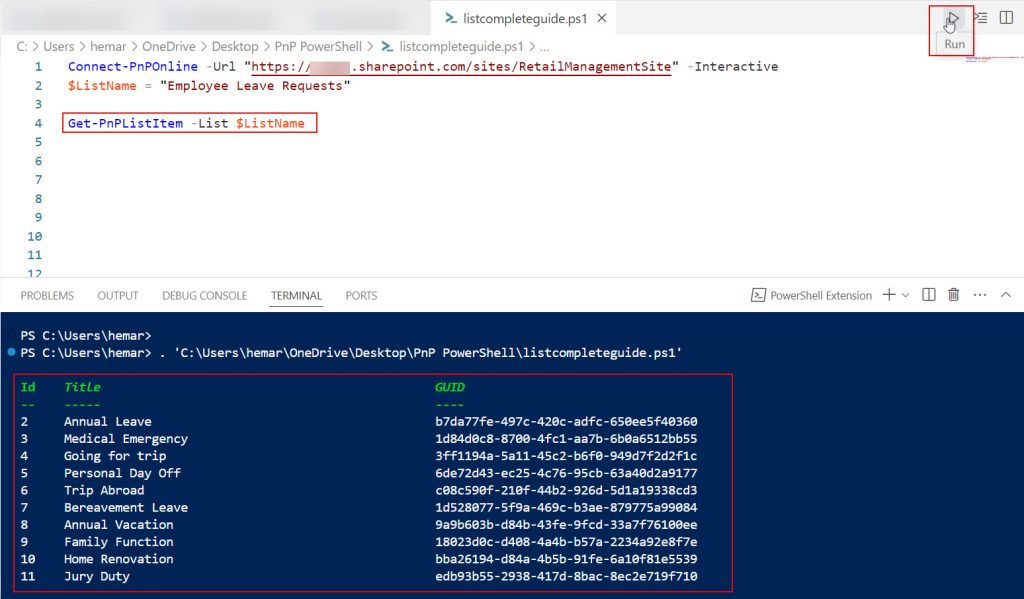Click listcompleteguide.ps1 in the breadcrumb
The image size is (1024, 599).
point(461,46)
